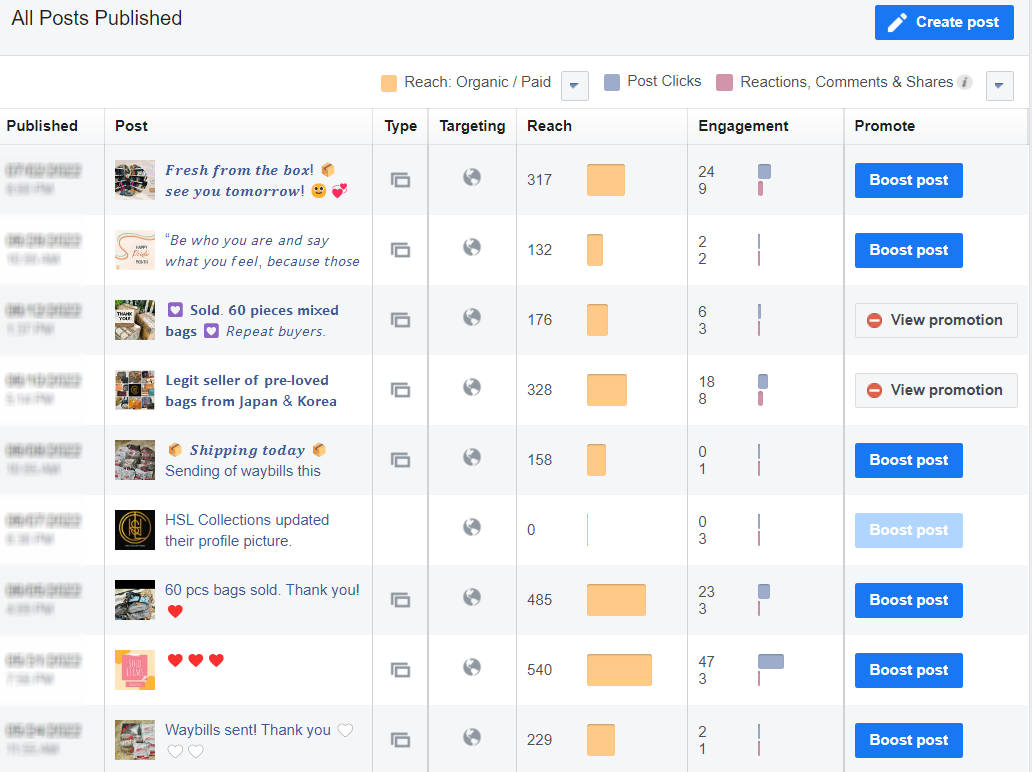The image size is (1032, 772).
Task: Boost the Fresh from the box post
Action: (908, 180)
